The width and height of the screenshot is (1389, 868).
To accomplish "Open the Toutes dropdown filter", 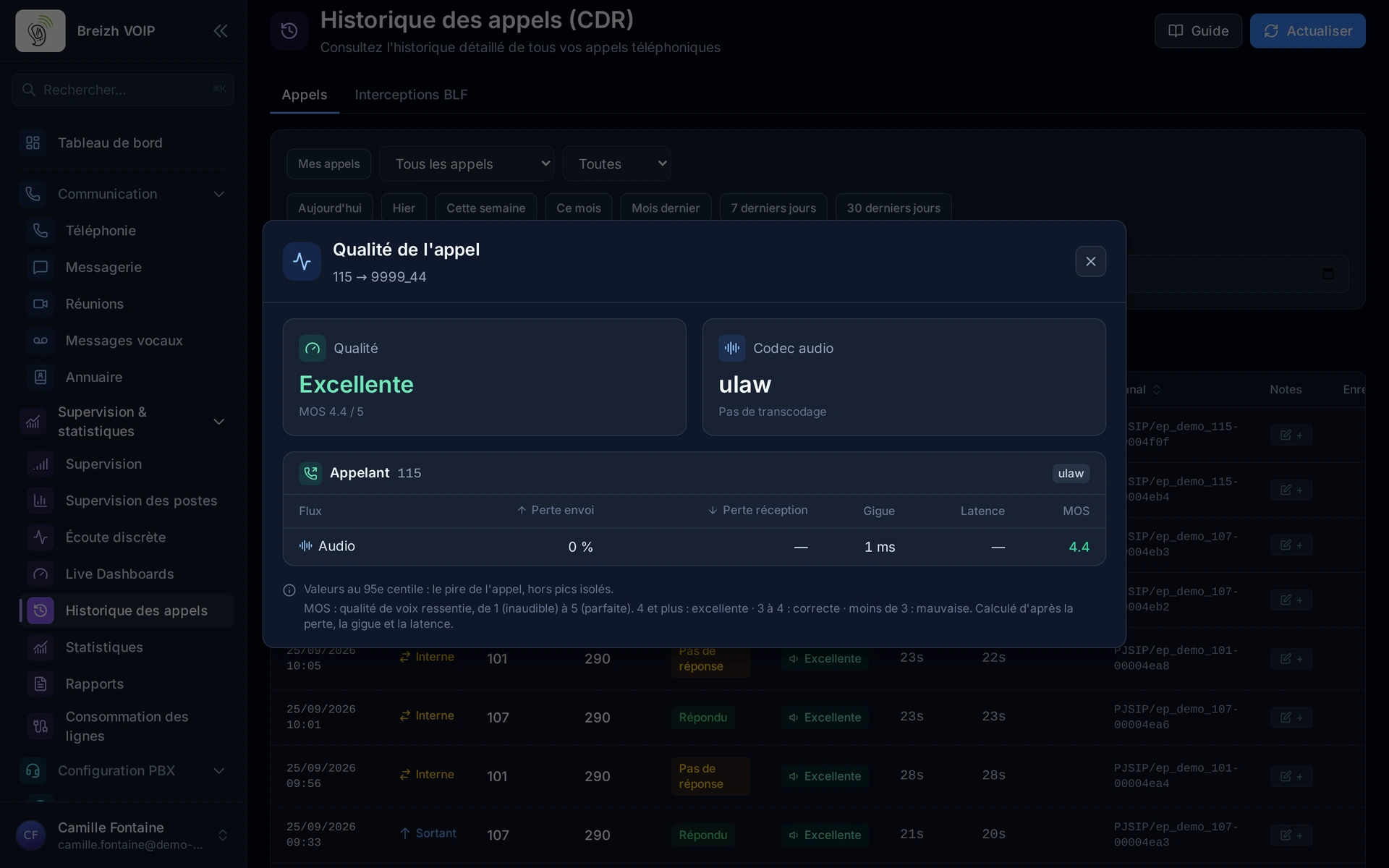I will click(x=616, y=163).
